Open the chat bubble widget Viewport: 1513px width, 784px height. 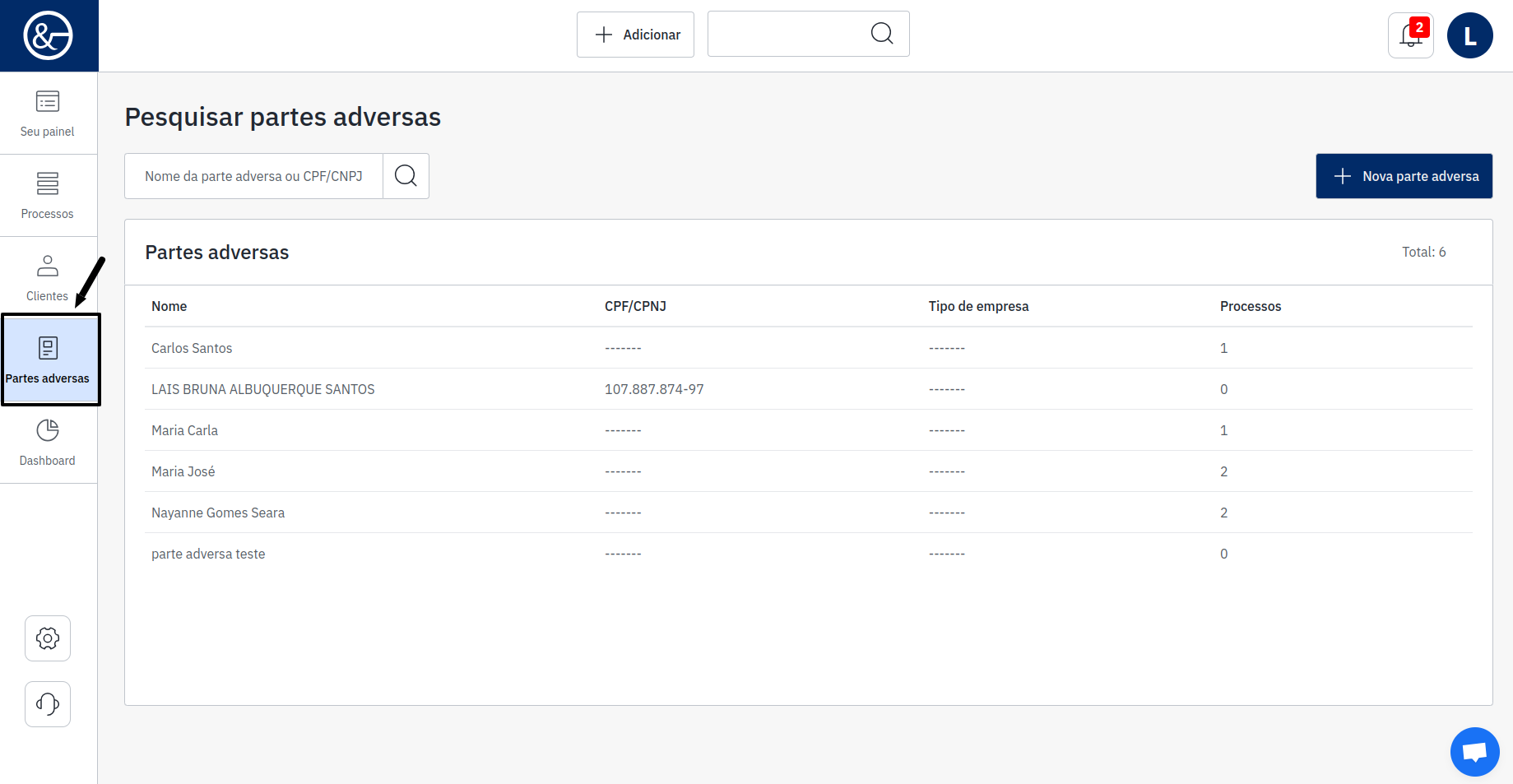pyautogui.click(x=1474, y=751)
